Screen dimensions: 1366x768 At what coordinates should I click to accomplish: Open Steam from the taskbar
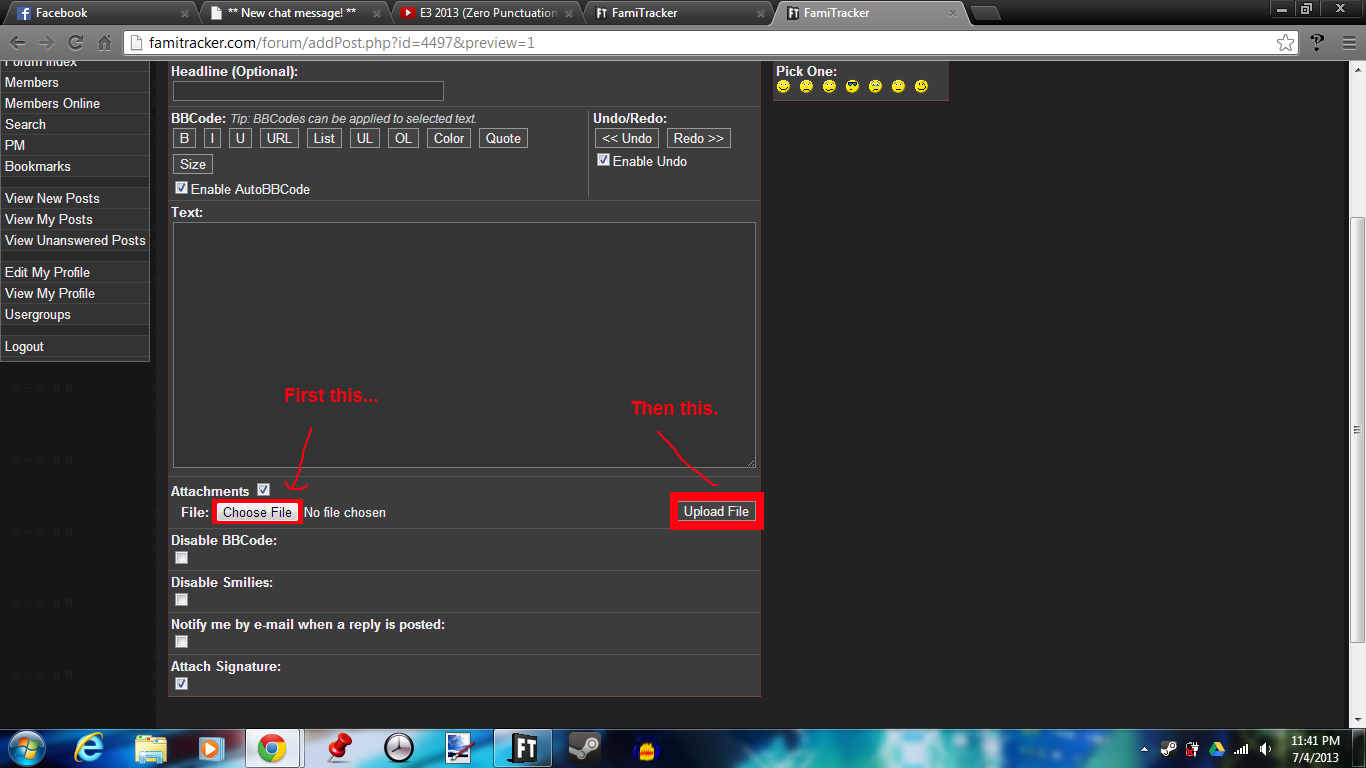coord(584,747)
